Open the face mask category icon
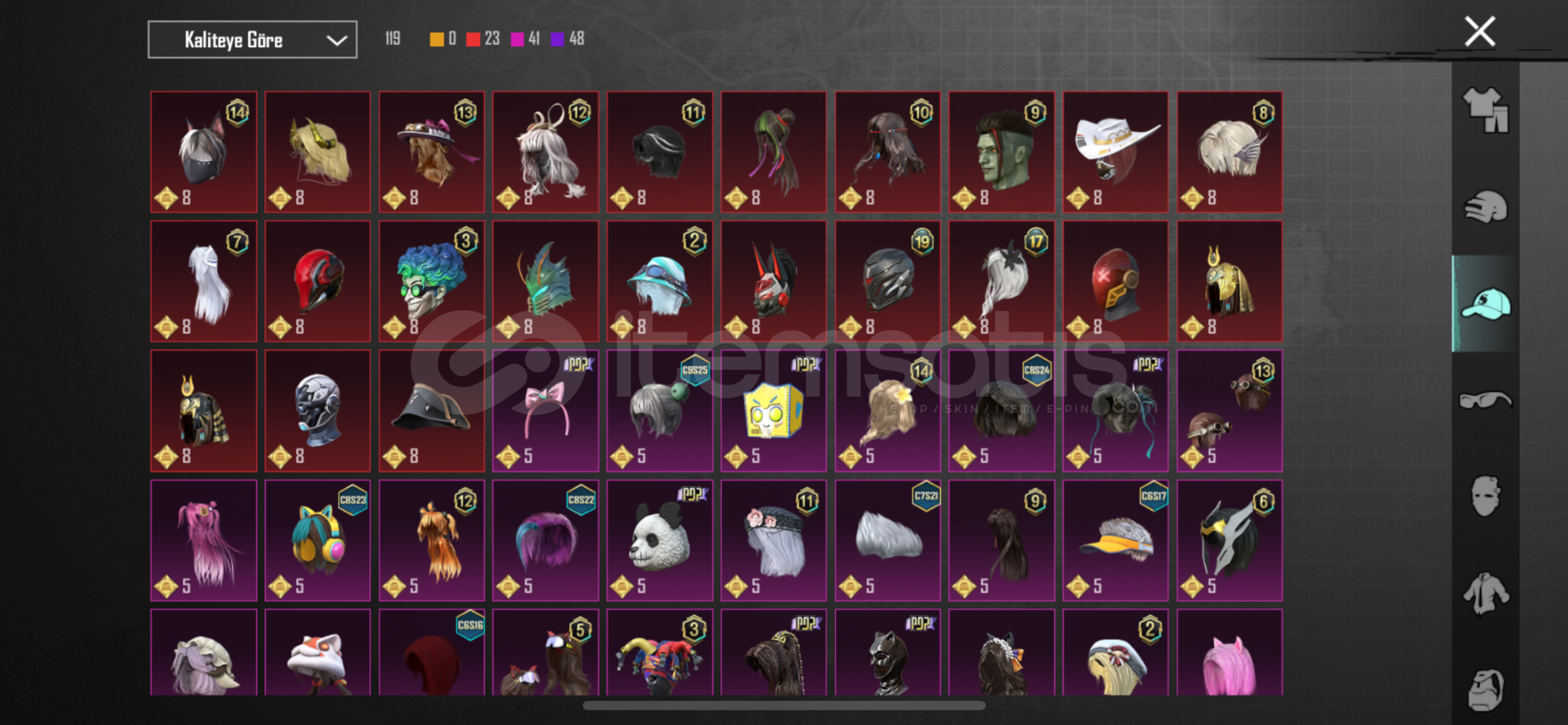Image resolution: width=1568 pixels, height=725 pixels. click(x=1485, y=496)
